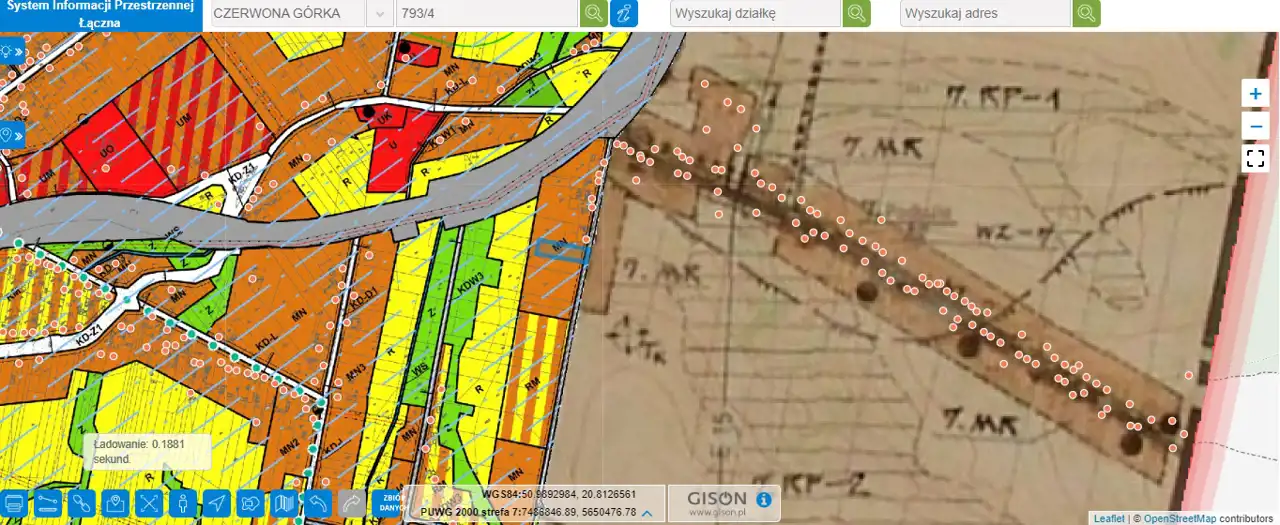The image size is (1280, 525).
Task: Zoom in the map with plus button
Action: (x=1255, y=93)
